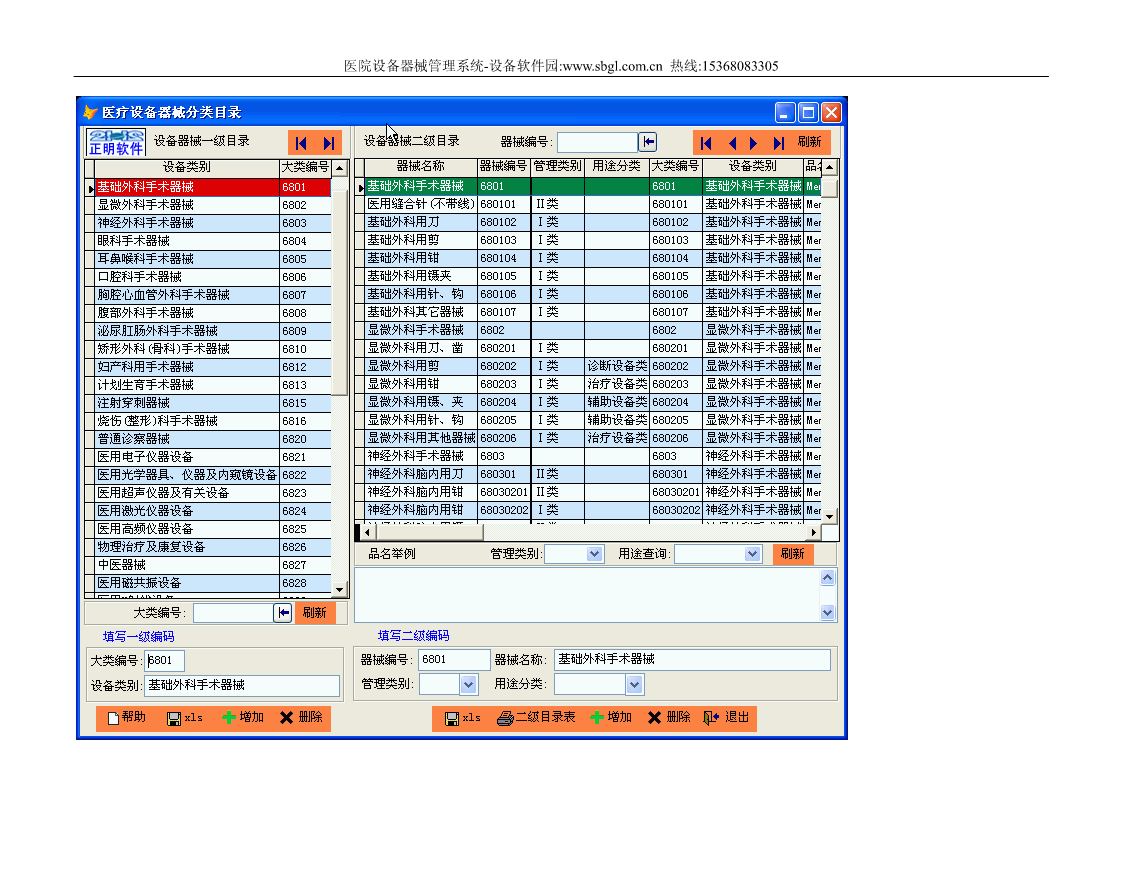Image resolution: width=1123 pixels, height=870 pixels.
Task: Select 眼科手术器械 in first-level list
Action: (213, 241)
